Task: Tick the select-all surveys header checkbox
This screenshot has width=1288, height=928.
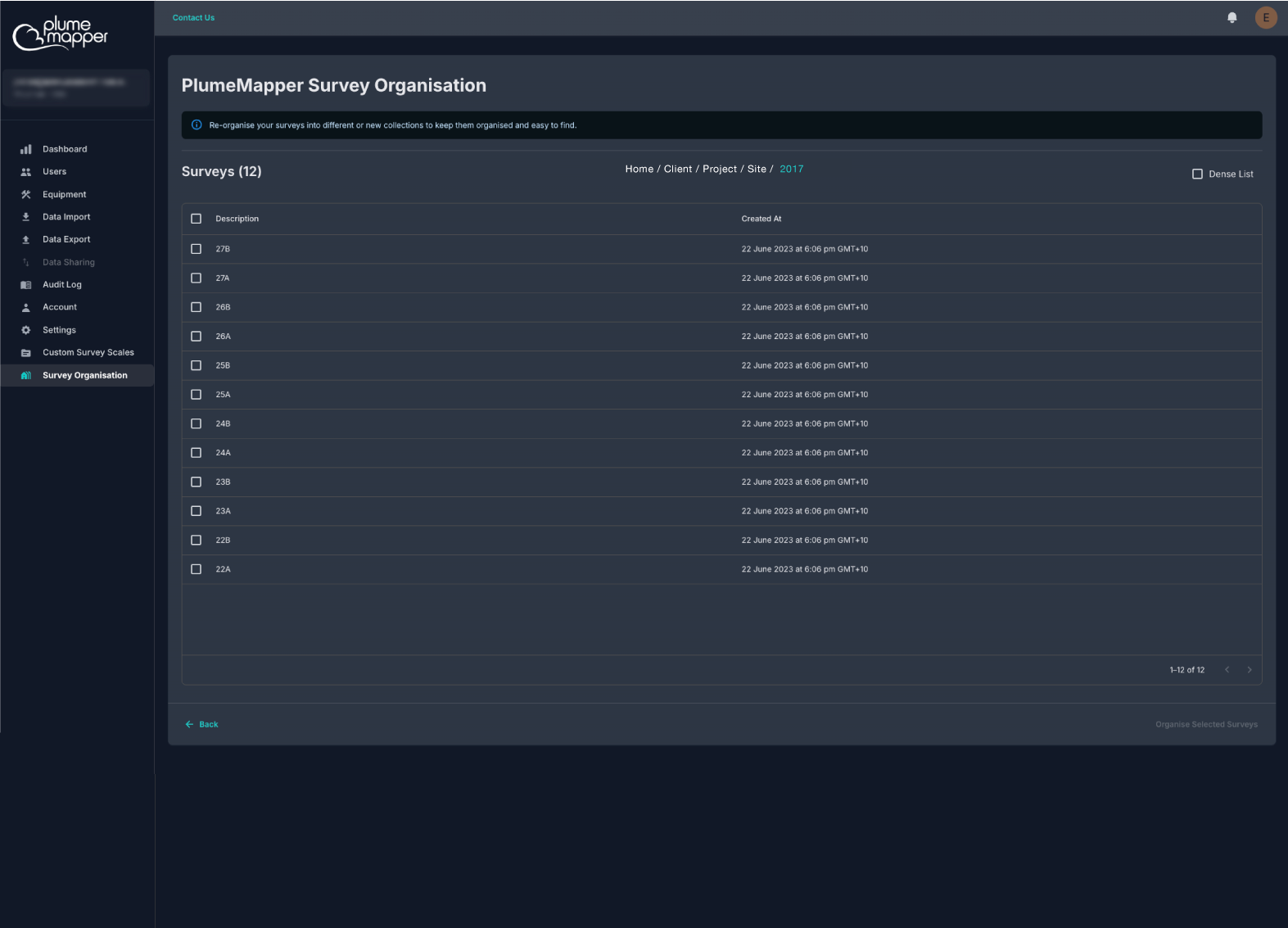Action: pyautogui.click(x=197, y=219)
